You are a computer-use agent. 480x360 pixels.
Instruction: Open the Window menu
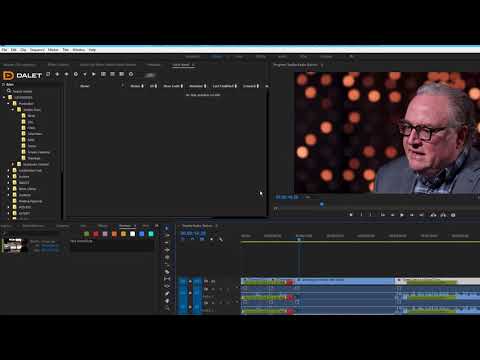(79, 50)
